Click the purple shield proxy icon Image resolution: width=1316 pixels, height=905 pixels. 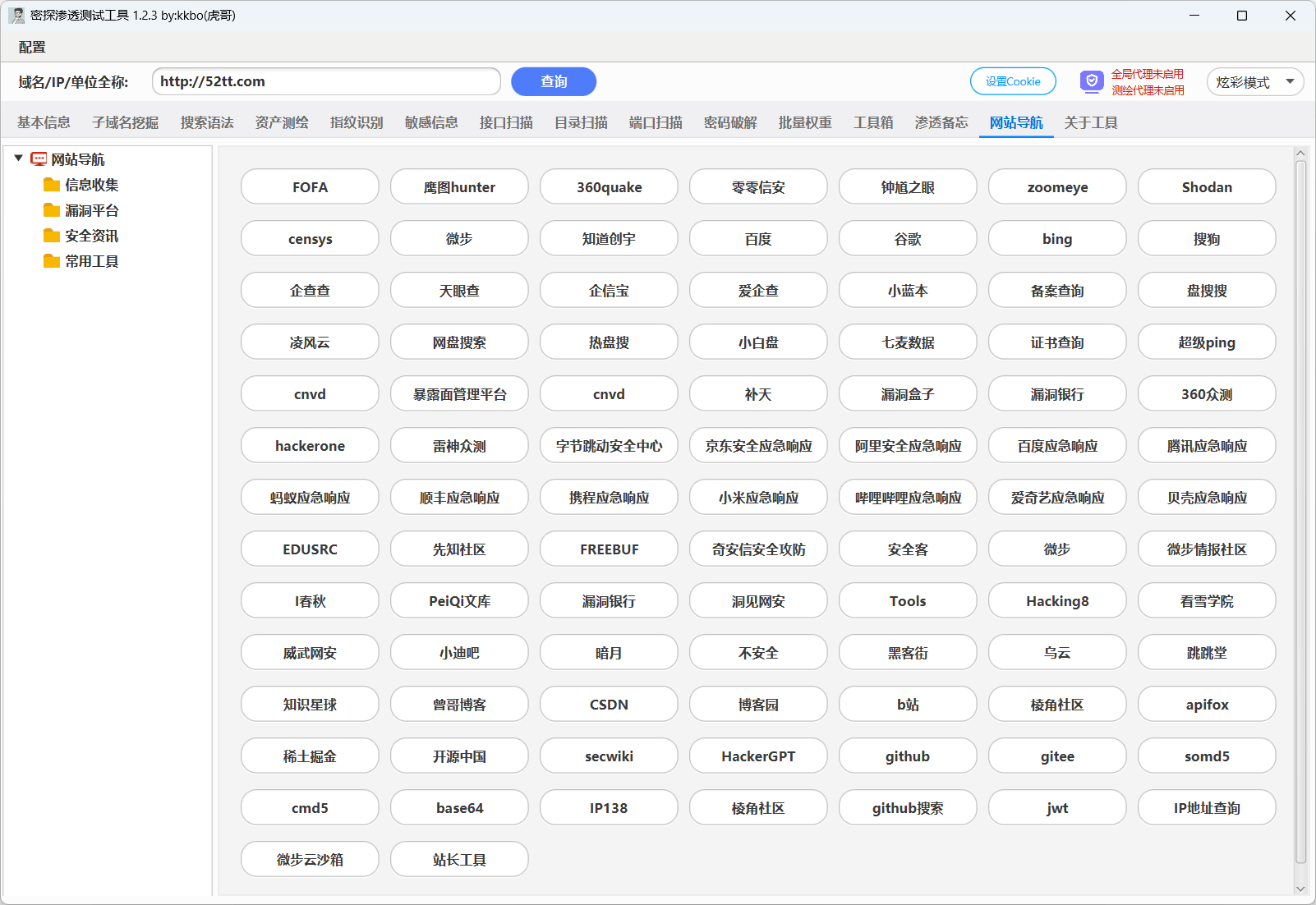[x=1091, y=81]
